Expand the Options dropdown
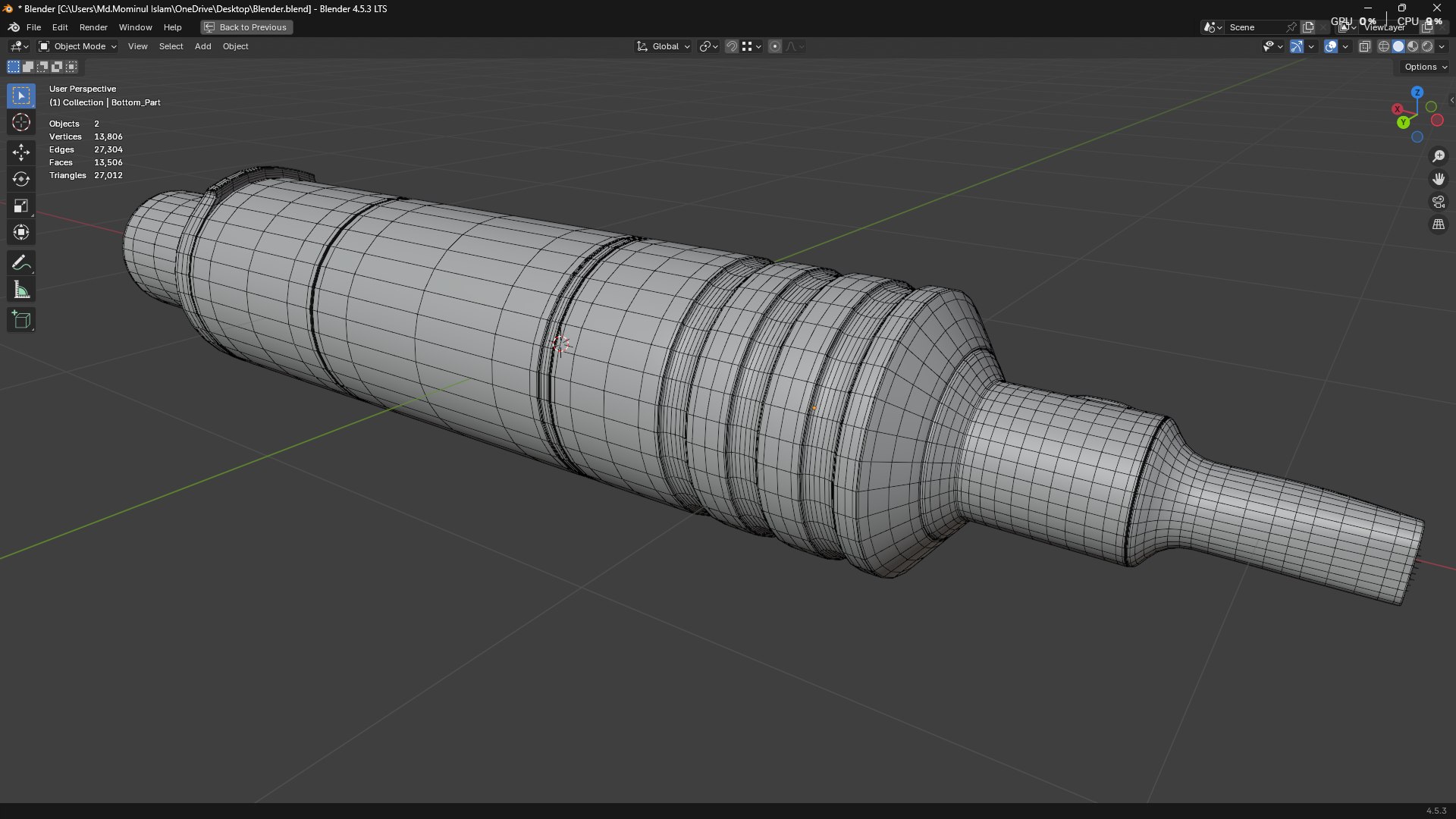The image size is (1456, 819). [1425, 67]
